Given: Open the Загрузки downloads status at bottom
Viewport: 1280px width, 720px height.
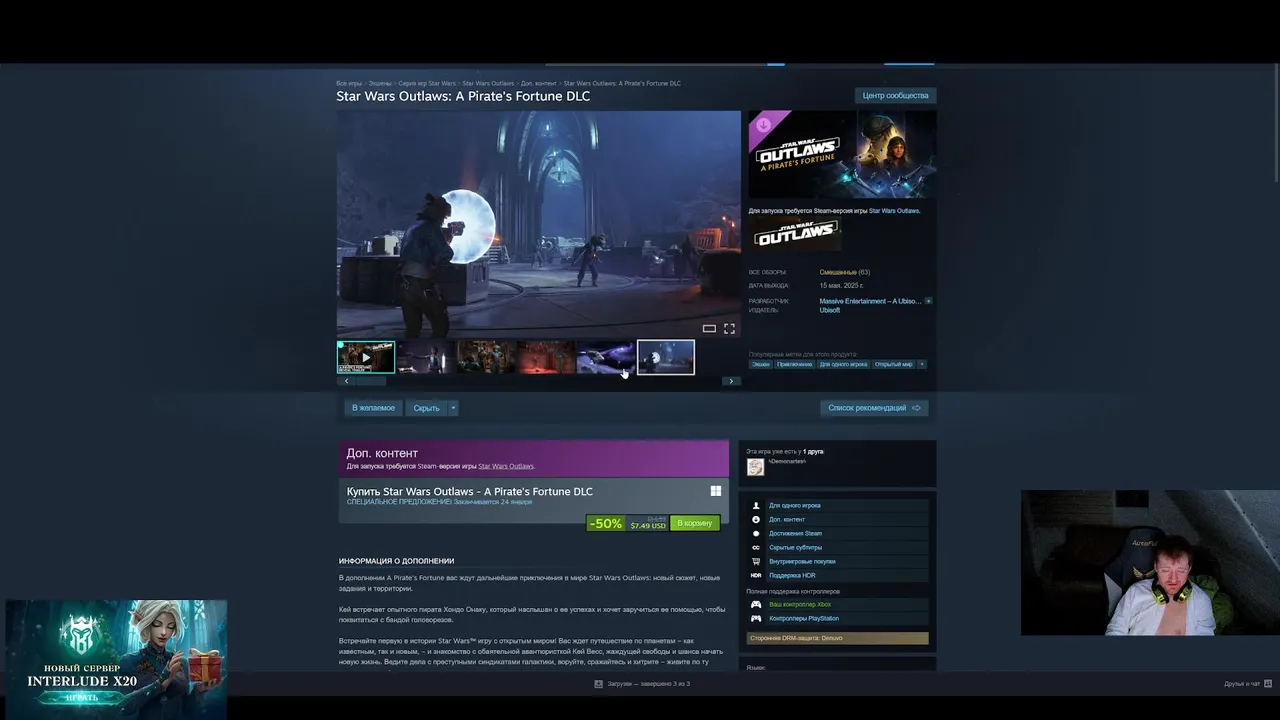Looking at the screenshot, I should click(x=641, y=684).
